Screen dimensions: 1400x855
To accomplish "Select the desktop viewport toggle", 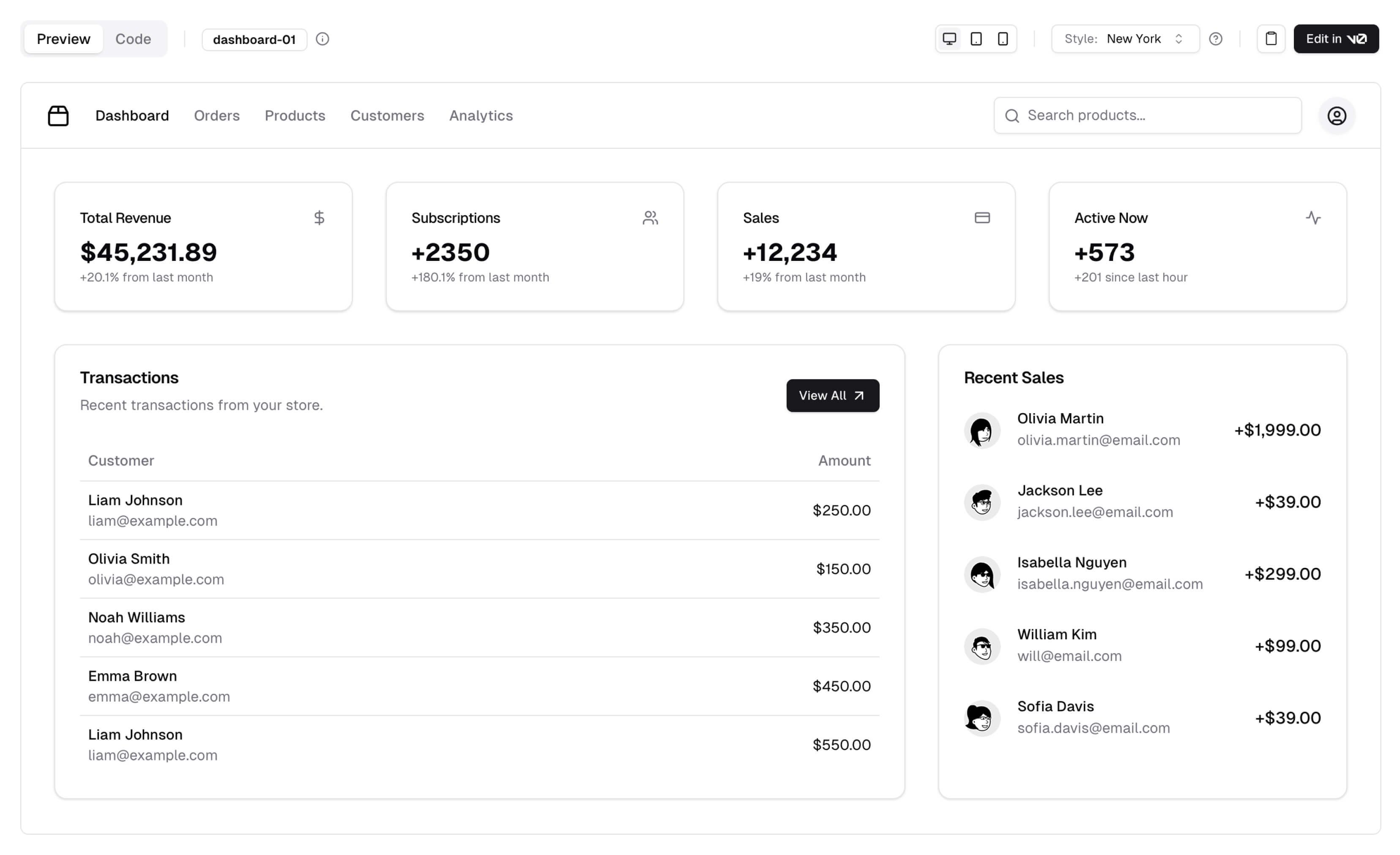I will point(949,38).
